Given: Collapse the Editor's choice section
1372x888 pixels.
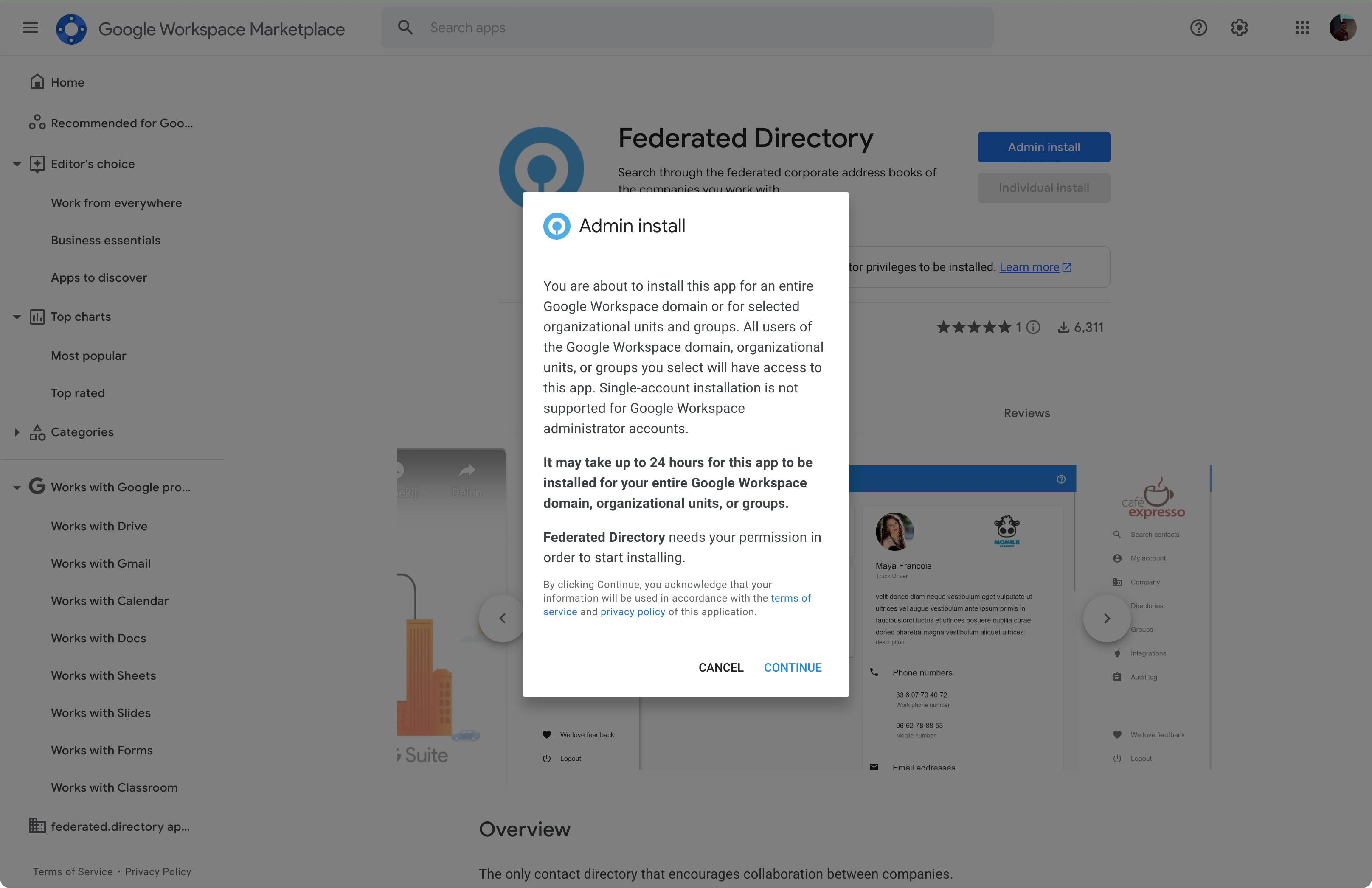Looking at the screenshot, I should click(16, 164).
